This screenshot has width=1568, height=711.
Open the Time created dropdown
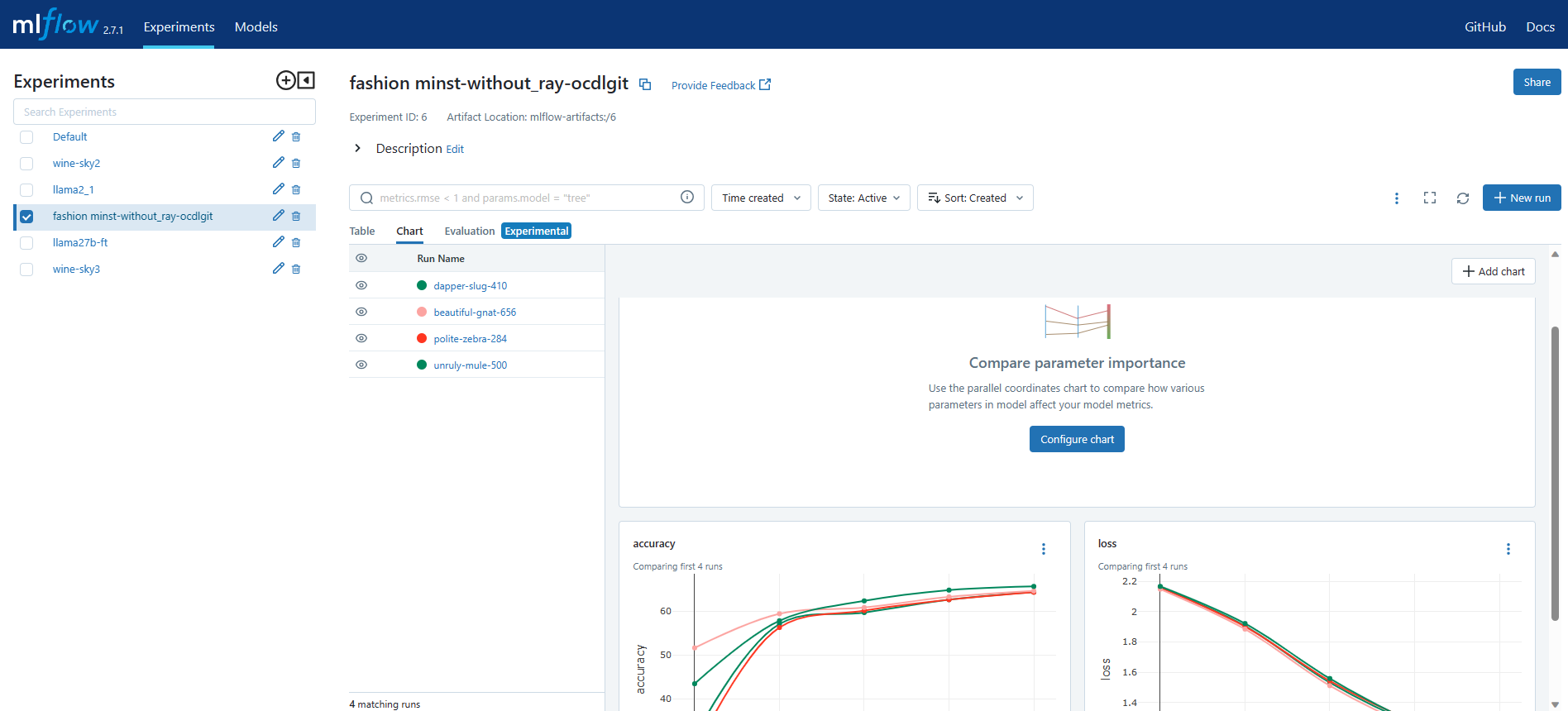tap(760, 198)
